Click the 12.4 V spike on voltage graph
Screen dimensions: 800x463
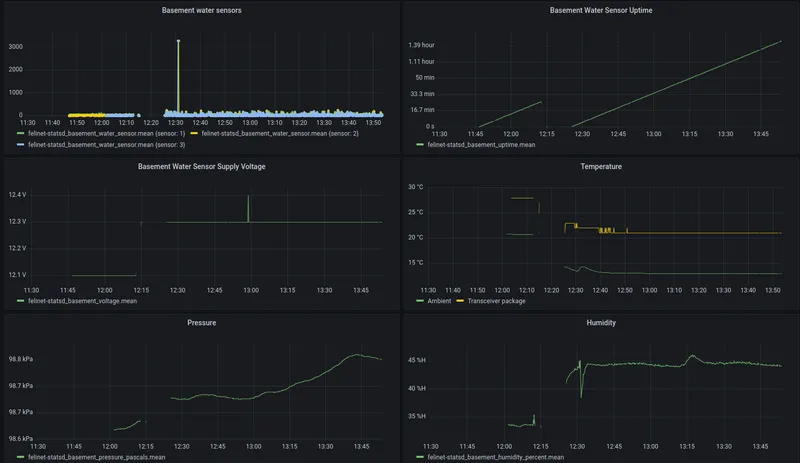[248, 196]
